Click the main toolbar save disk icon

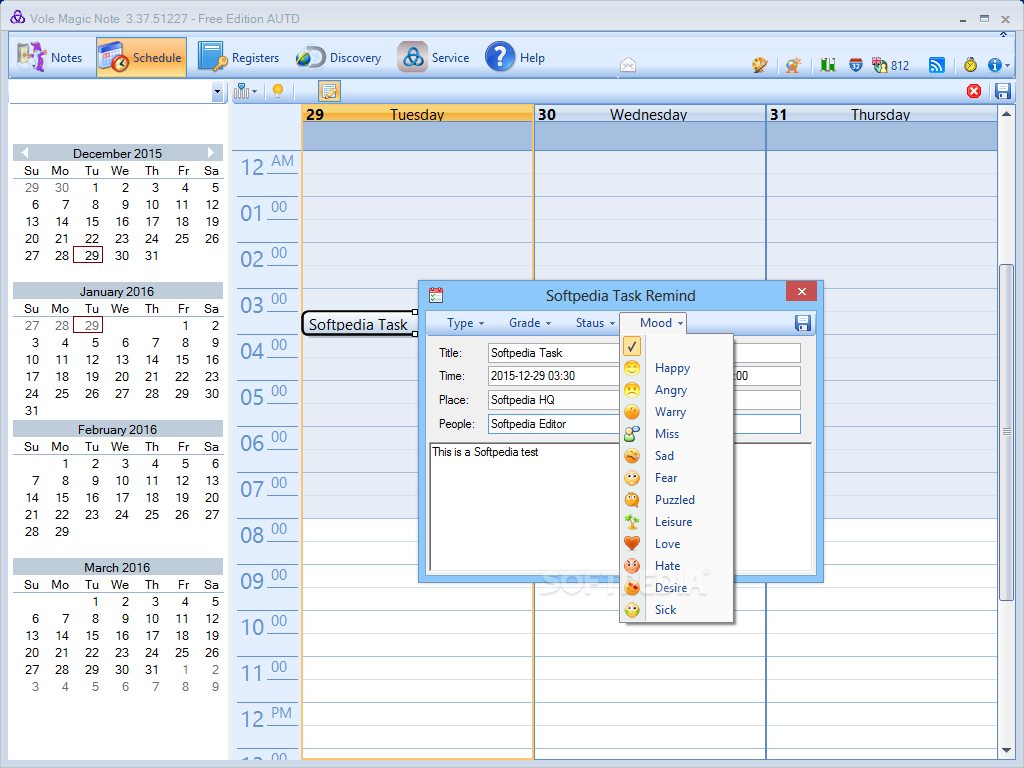pyautogui.click(x=1003, y=91)
